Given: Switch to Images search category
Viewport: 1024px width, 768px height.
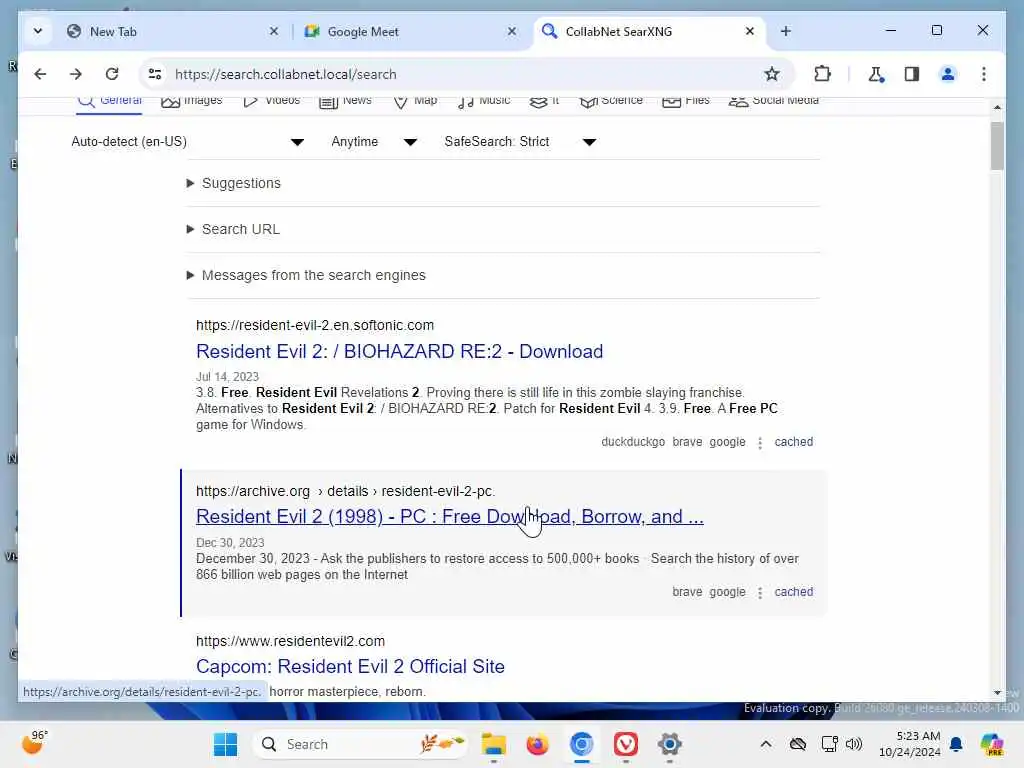Looking at the screenshot, I should pyautogui.click(x=191, y=101).
